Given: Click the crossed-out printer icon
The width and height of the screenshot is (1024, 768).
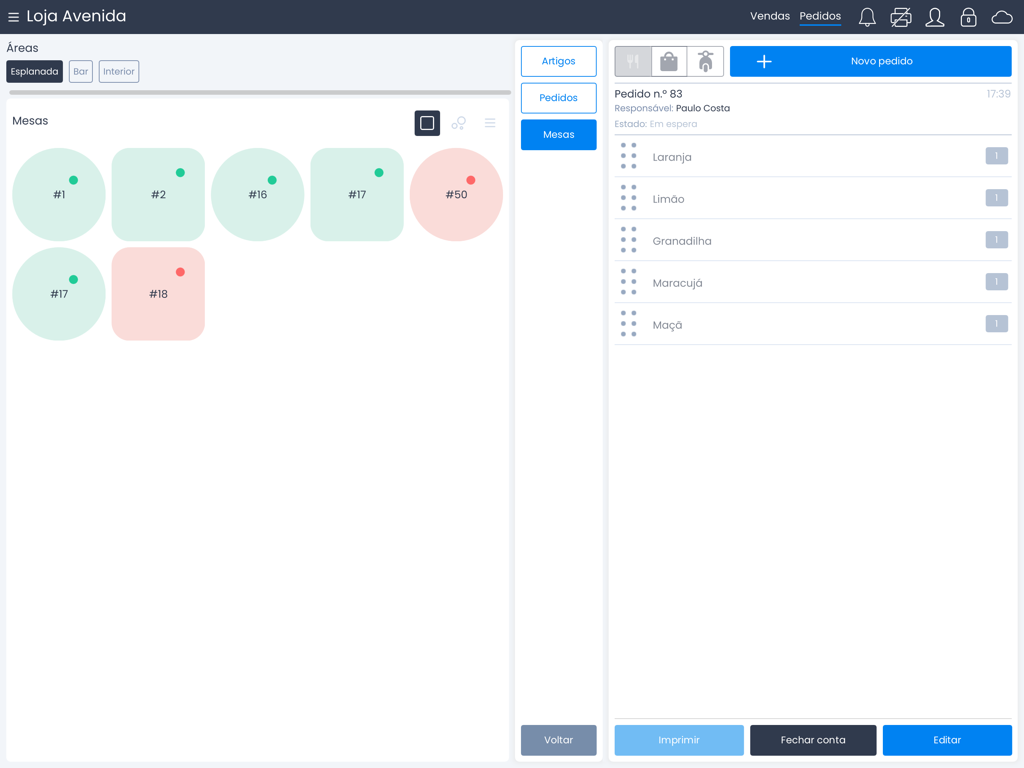Looking at the screenshot, I should [901, 17].
